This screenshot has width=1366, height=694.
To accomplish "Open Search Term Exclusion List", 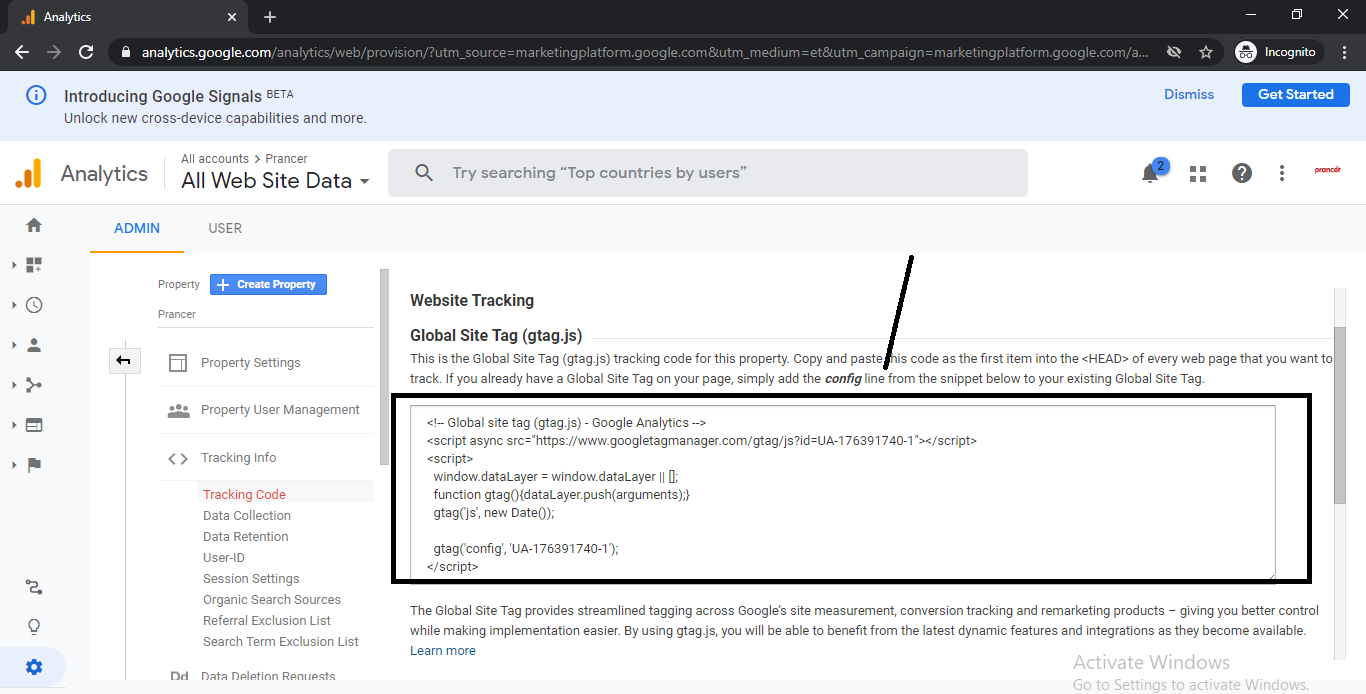I will (281, 642).
